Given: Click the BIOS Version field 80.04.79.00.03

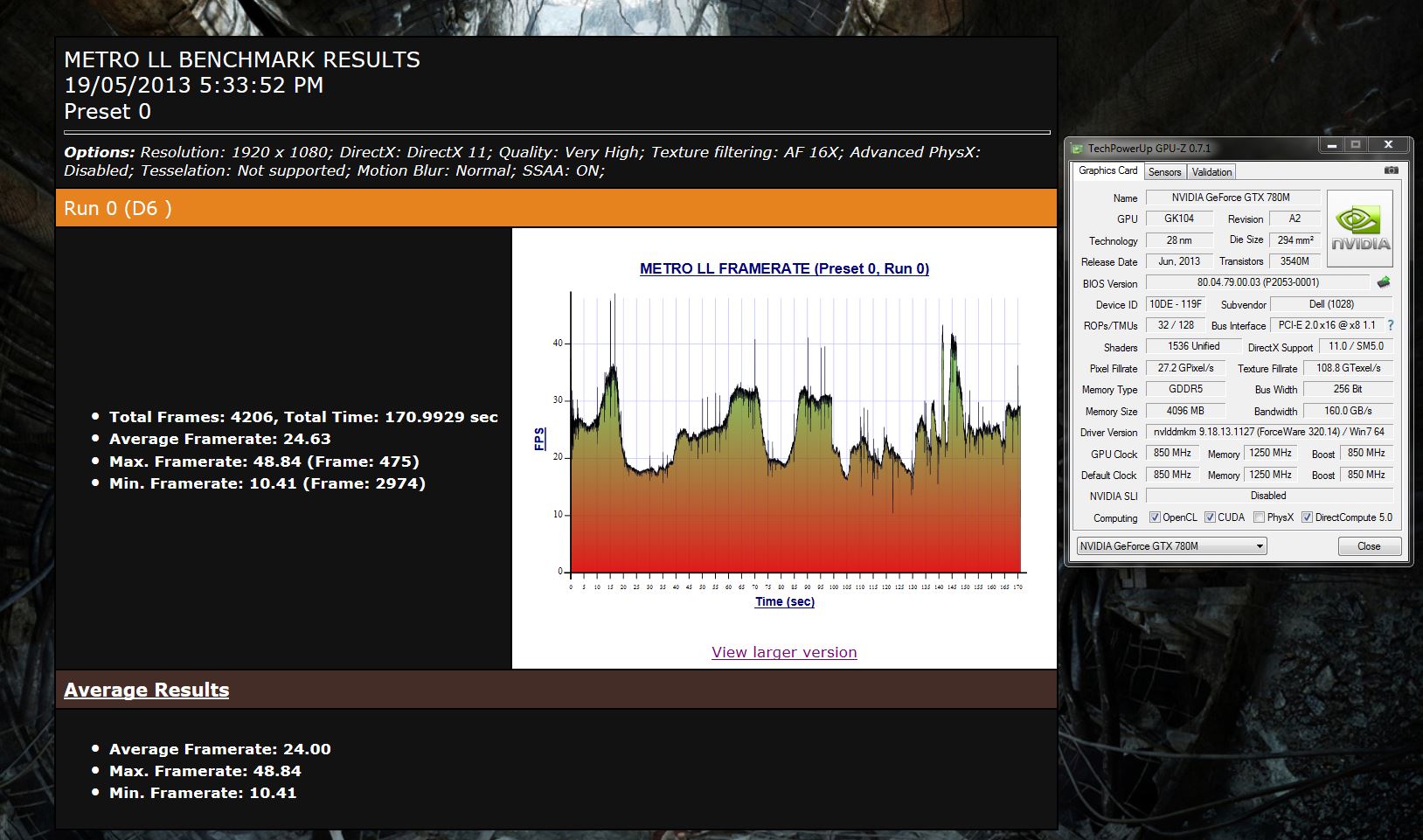Looking at the screenshot, I should [1258, 282].
